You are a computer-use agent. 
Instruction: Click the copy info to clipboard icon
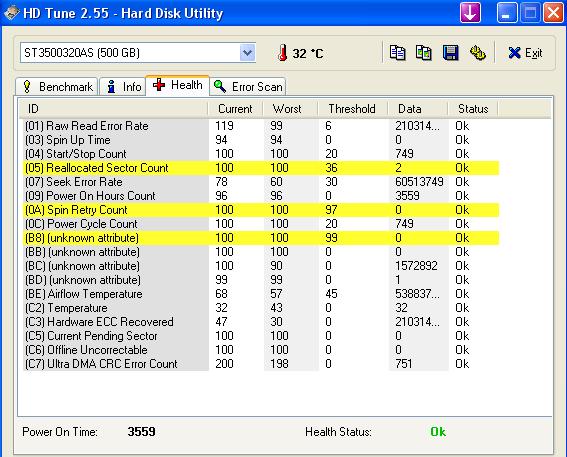(397, 53)
